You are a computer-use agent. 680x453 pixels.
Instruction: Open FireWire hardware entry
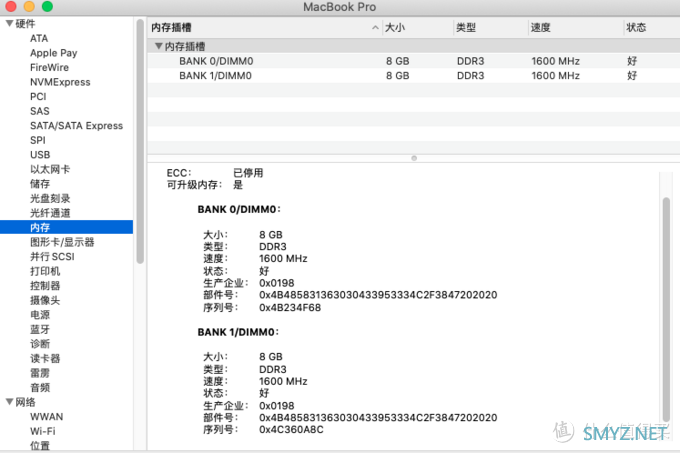[x=49, y=68]
